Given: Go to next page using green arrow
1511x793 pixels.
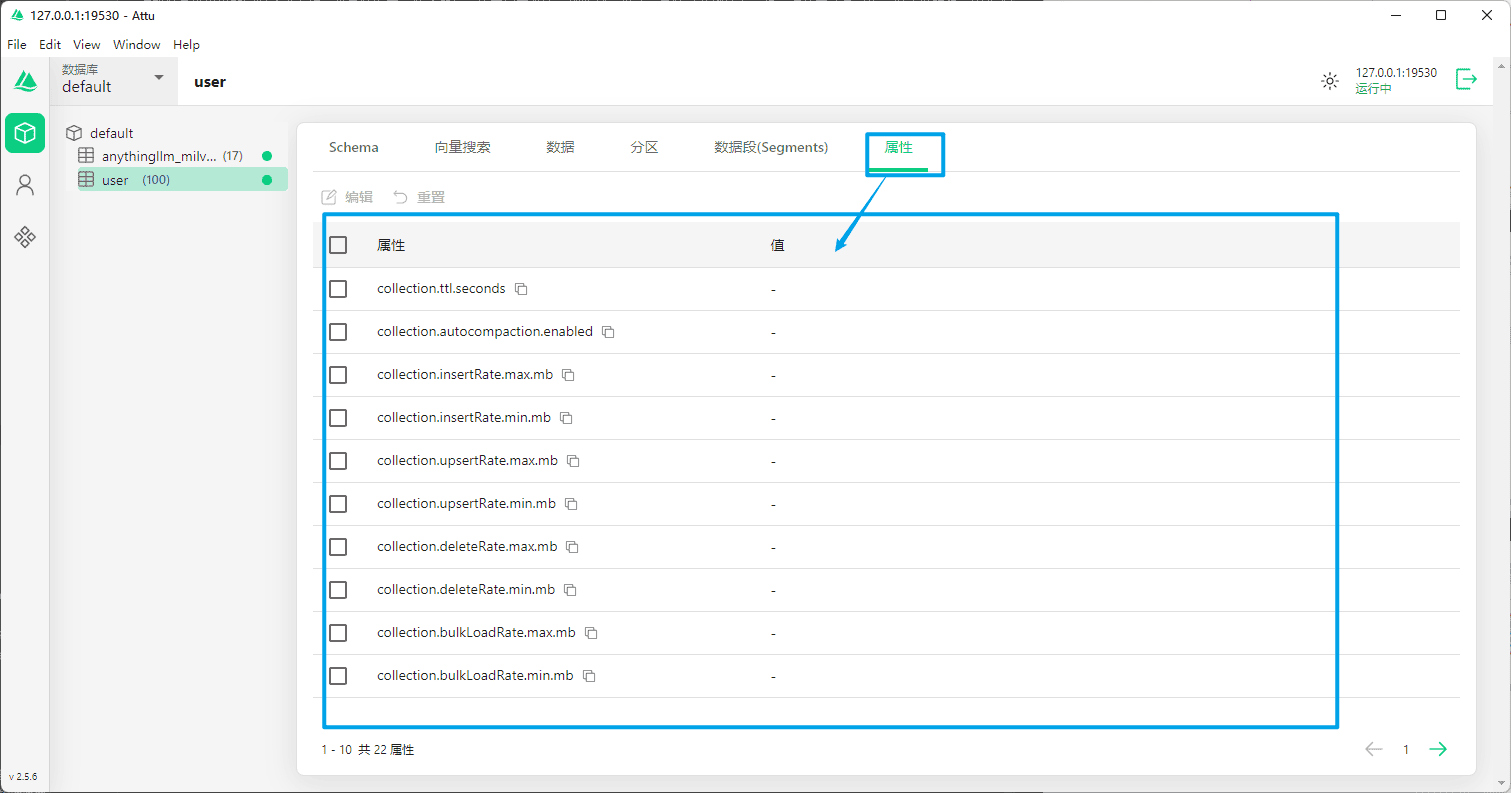Looking at the screenshot, I should click(x=1438, y=749).
